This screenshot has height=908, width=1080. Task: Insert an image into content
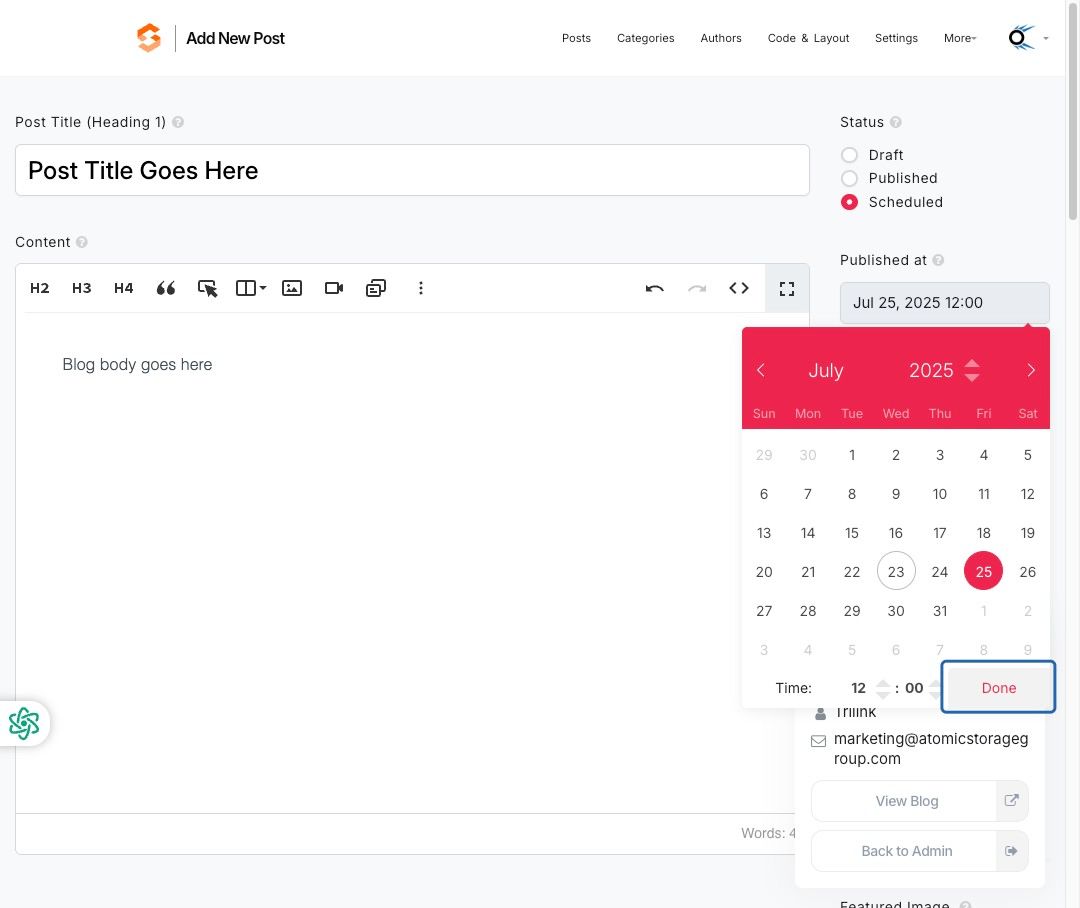coord(292,288)
